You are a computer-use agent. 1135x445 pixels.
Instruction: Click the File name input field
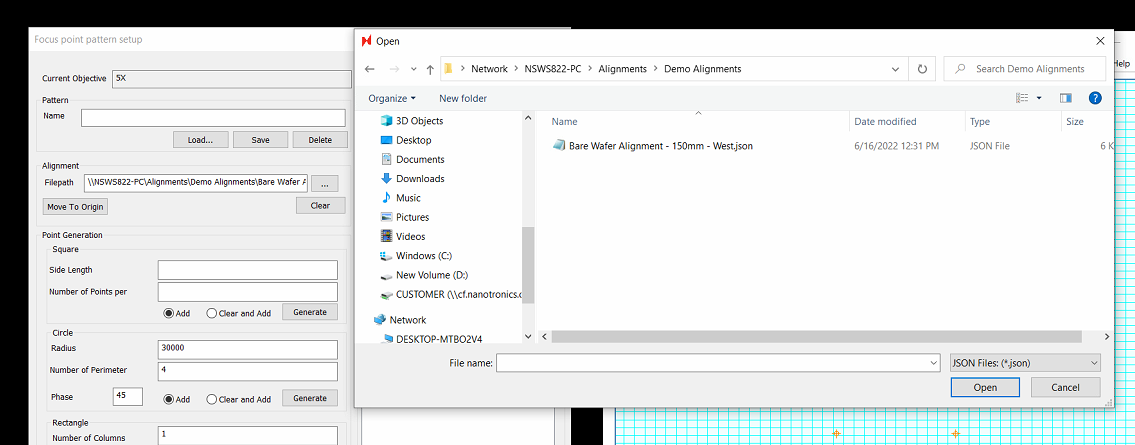tap(717, 363)
